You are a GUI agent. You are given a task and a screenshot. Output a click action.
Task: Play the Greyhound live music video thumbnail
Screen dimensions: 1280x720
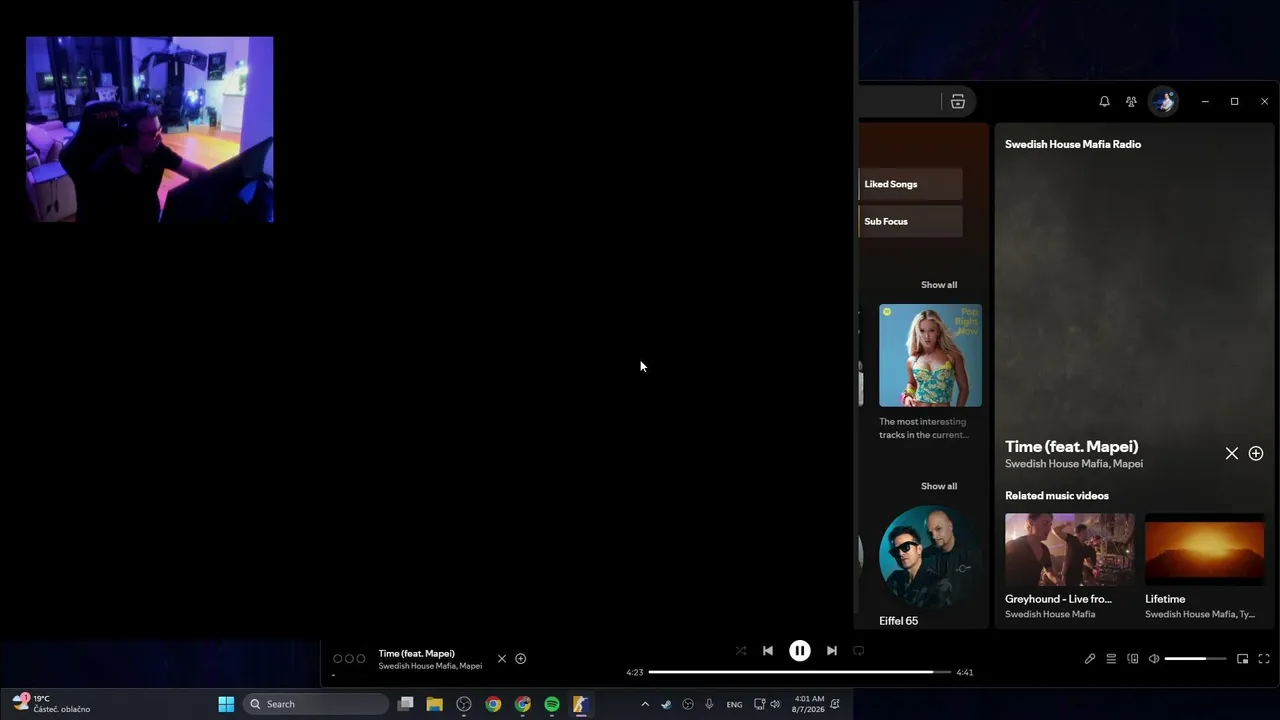(x=1070, y=549)
